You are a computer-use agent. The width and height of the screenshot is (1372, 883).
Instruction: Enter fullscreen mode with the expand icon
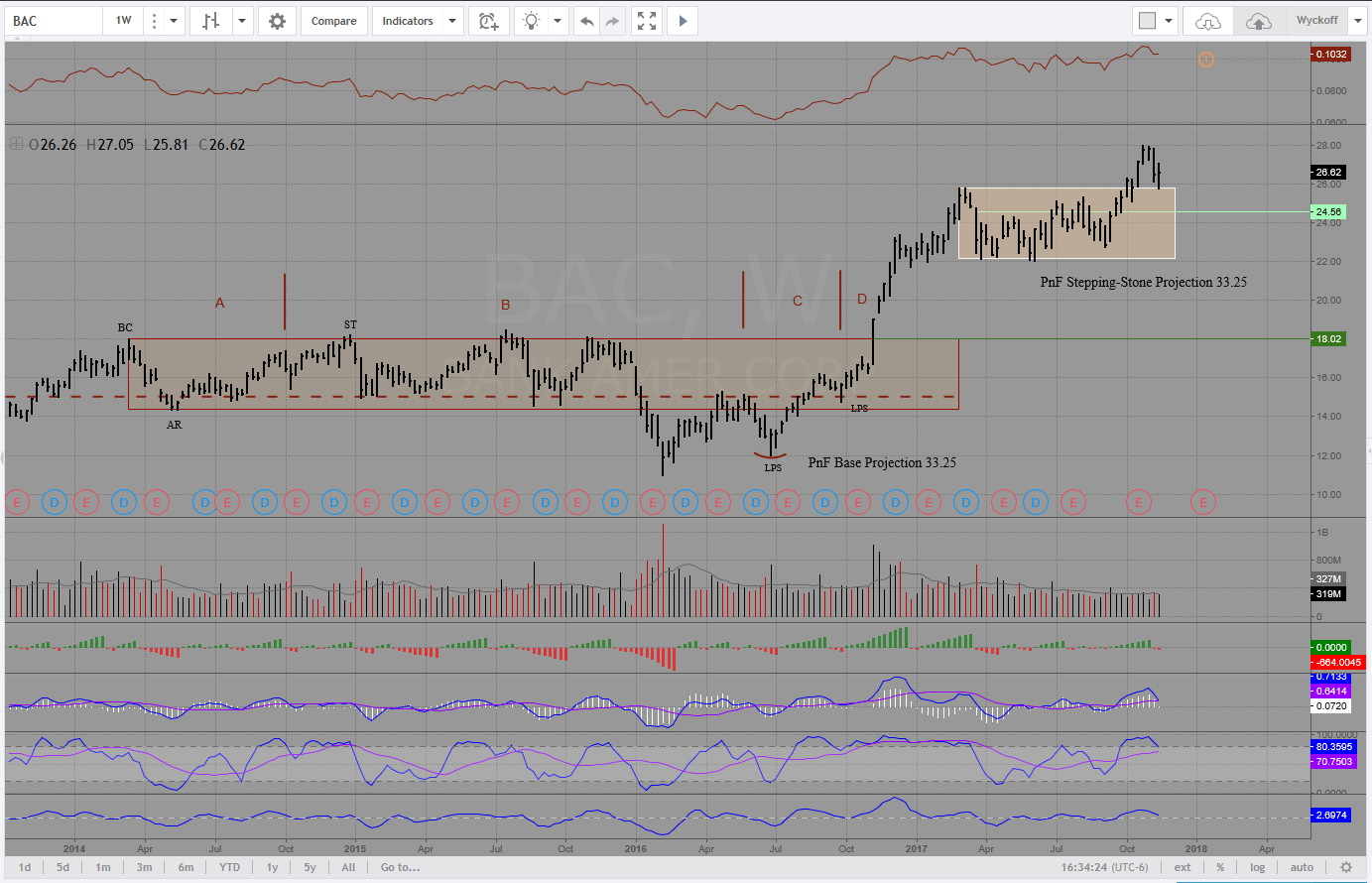coord(647,21)
